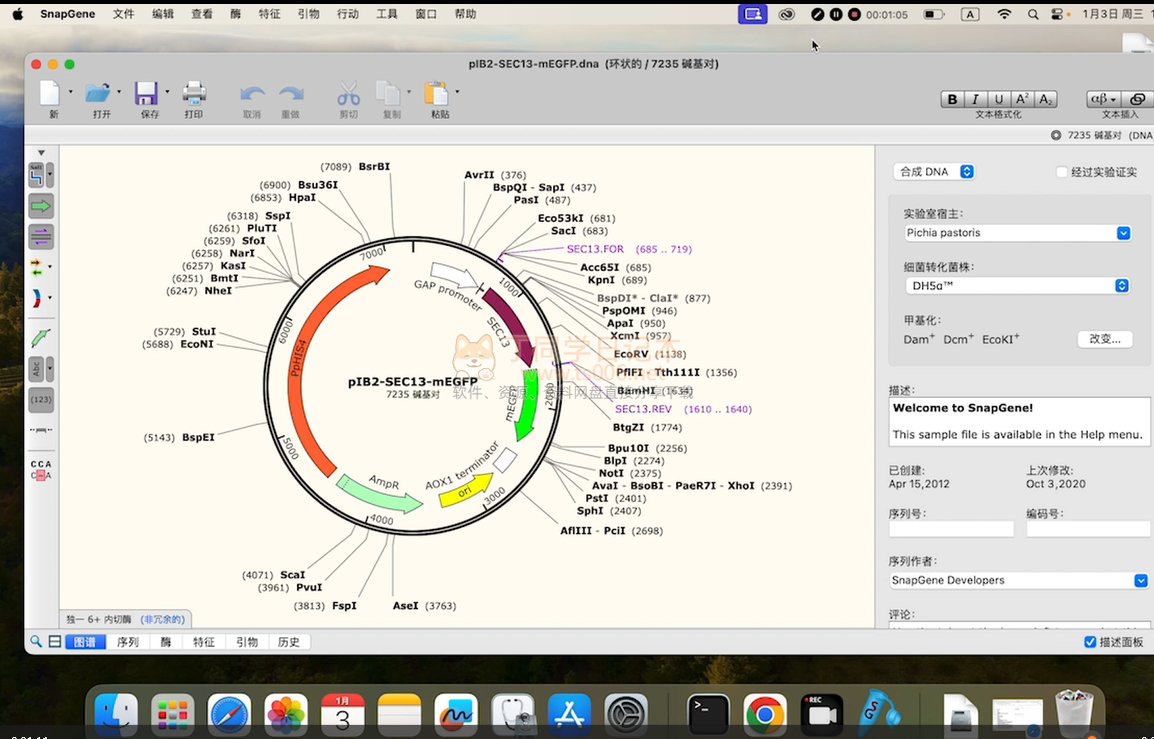1154x739 pixels.
Task: Click the 改变... methylation button
Action: coord(1105,339)
